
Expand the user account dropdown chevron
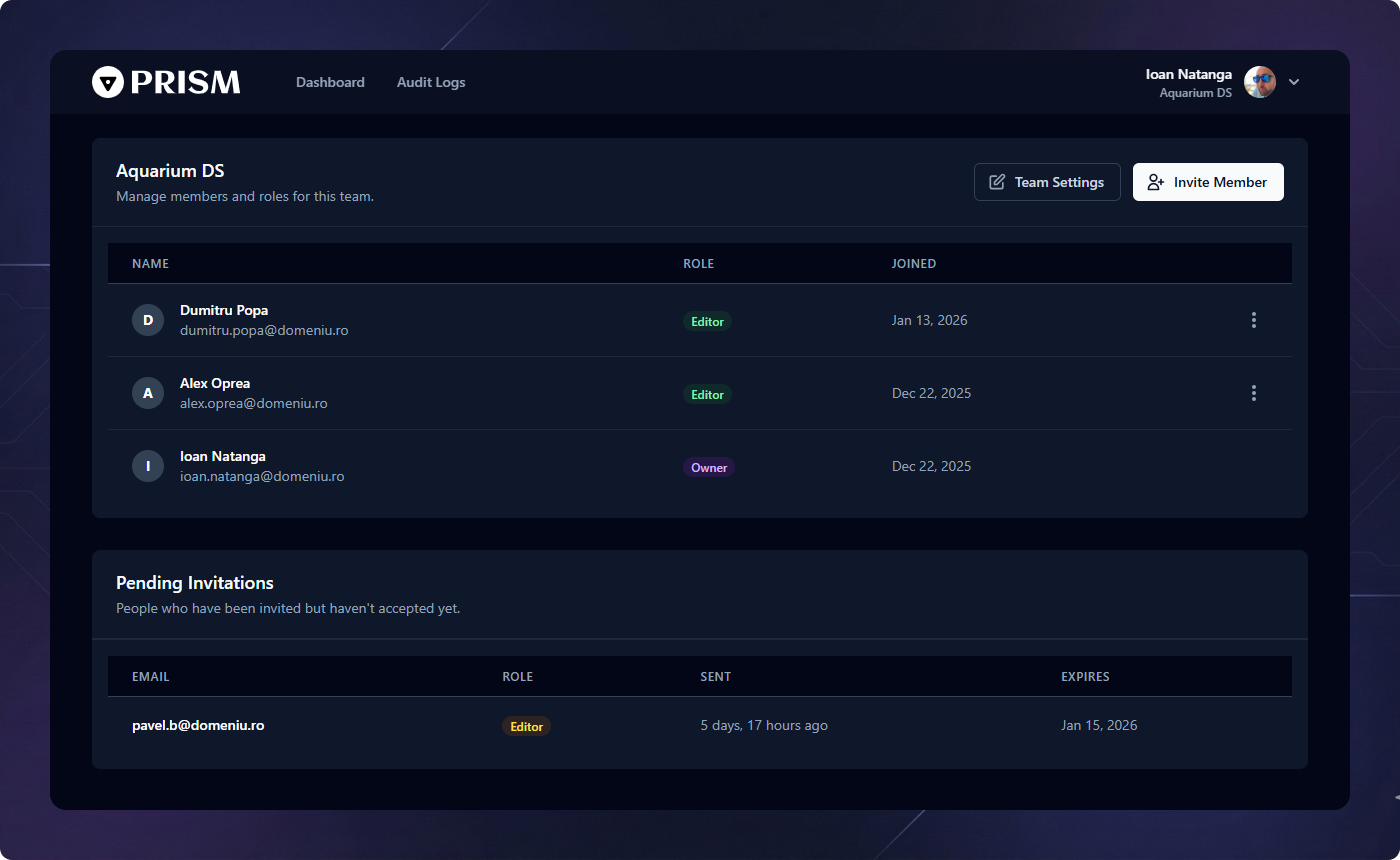pos(1294,82)
